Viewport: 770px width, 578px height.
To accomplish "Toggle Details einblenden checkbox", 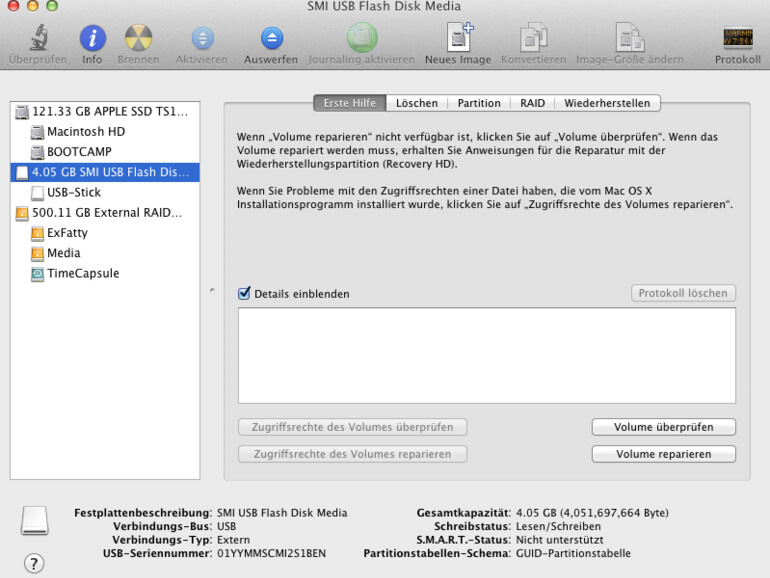I will pos(244,293).
